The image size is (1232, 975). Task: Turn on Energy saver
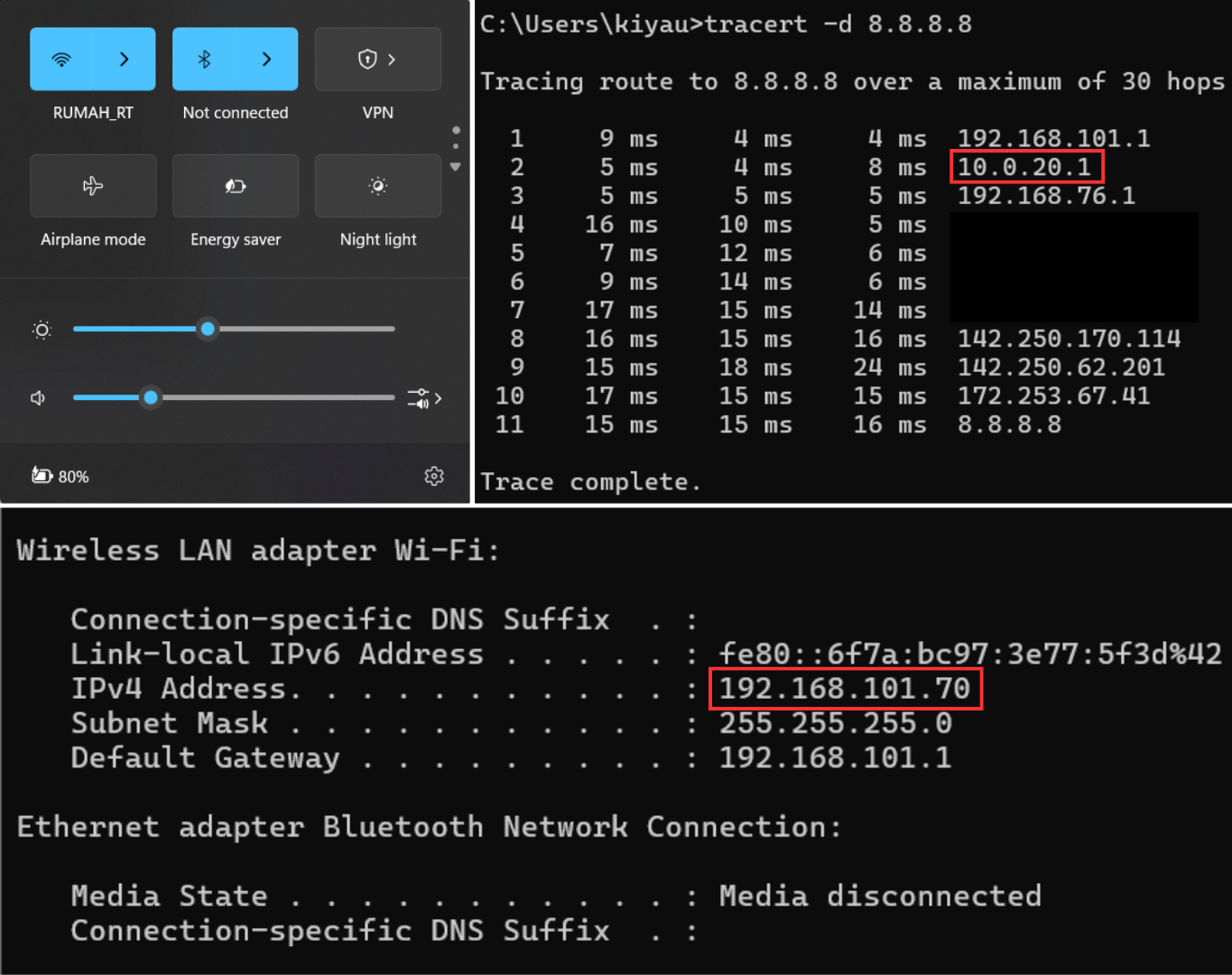[236, 186]
